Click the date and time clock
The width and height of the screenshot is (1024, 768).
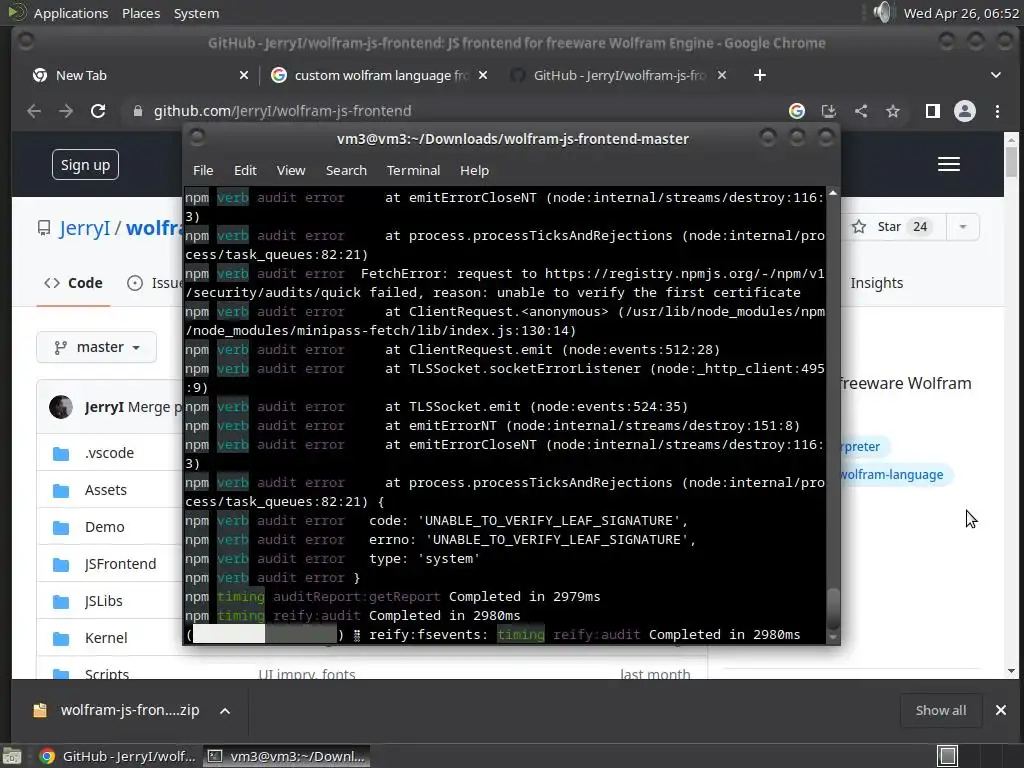coord(961,13)
